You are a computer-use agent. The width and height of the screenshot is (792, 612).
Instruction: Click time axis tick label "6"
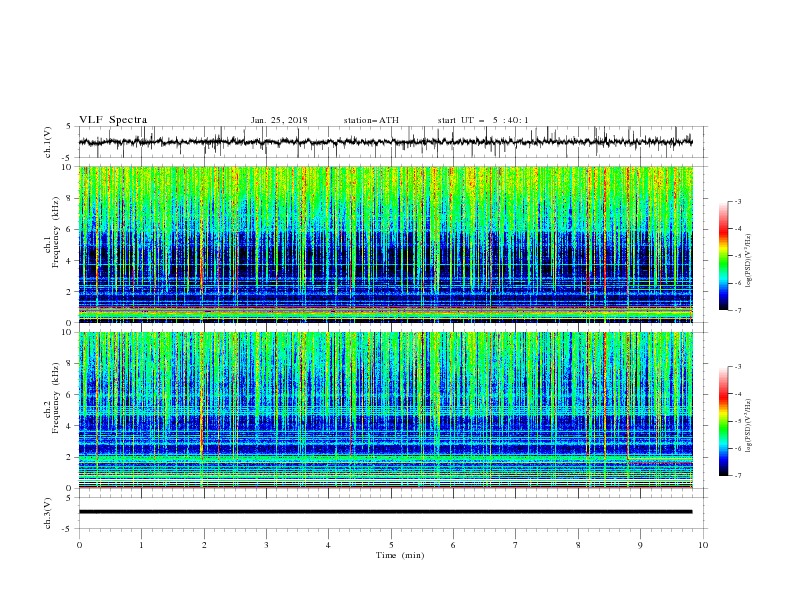[454, 545]
